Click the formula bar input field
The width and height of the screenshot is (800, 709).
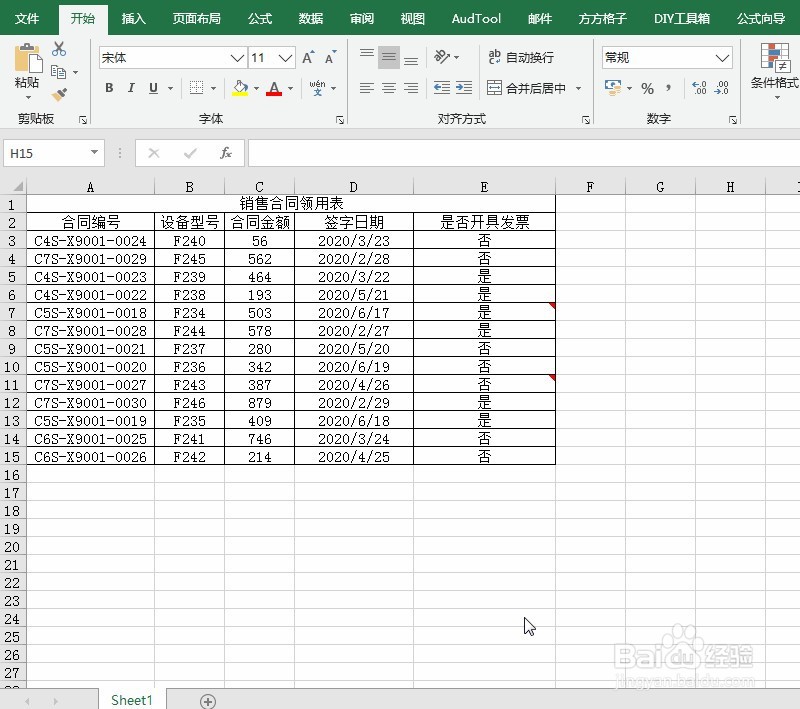[x=524, y=153]
